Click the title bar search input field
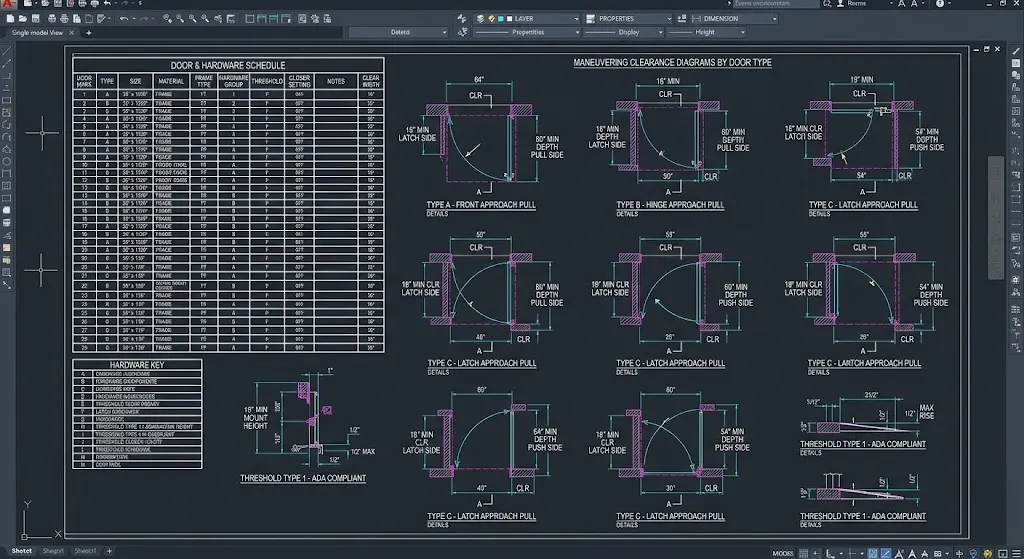The height and width of the screenshot is (559, 1024). (776, 3)
